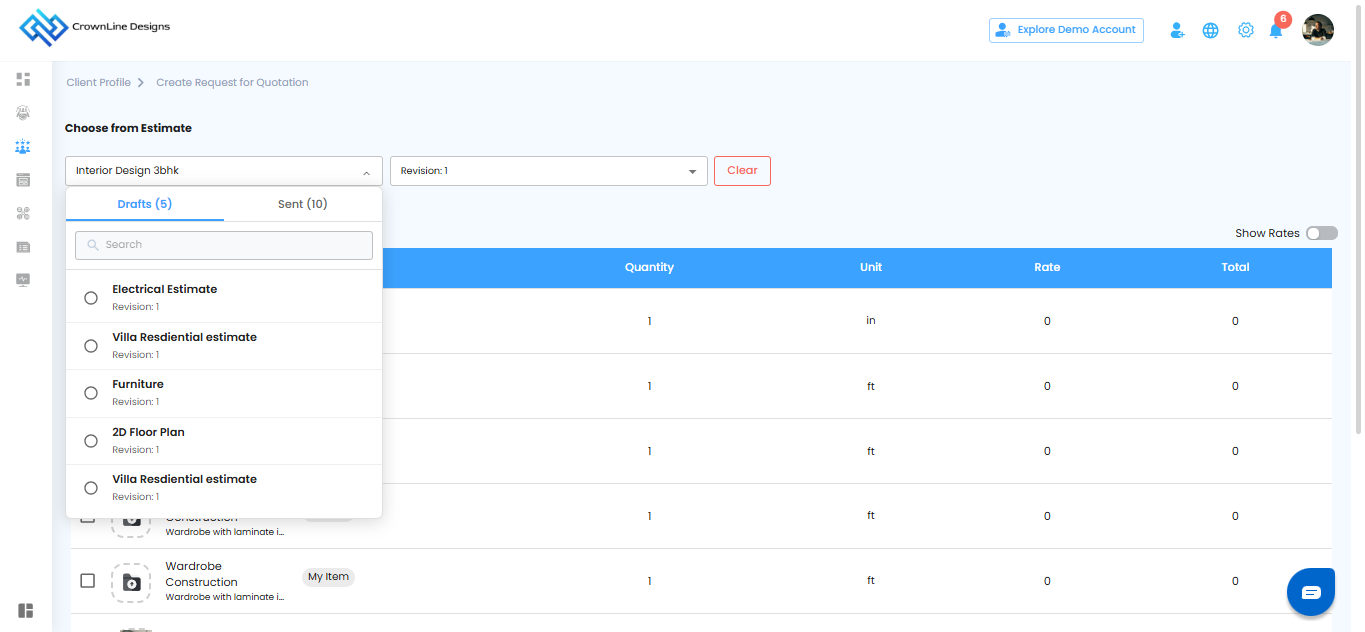Click the Total column header
The width and height of the screenshot is (1365, 632).
tap(1235, 267)
